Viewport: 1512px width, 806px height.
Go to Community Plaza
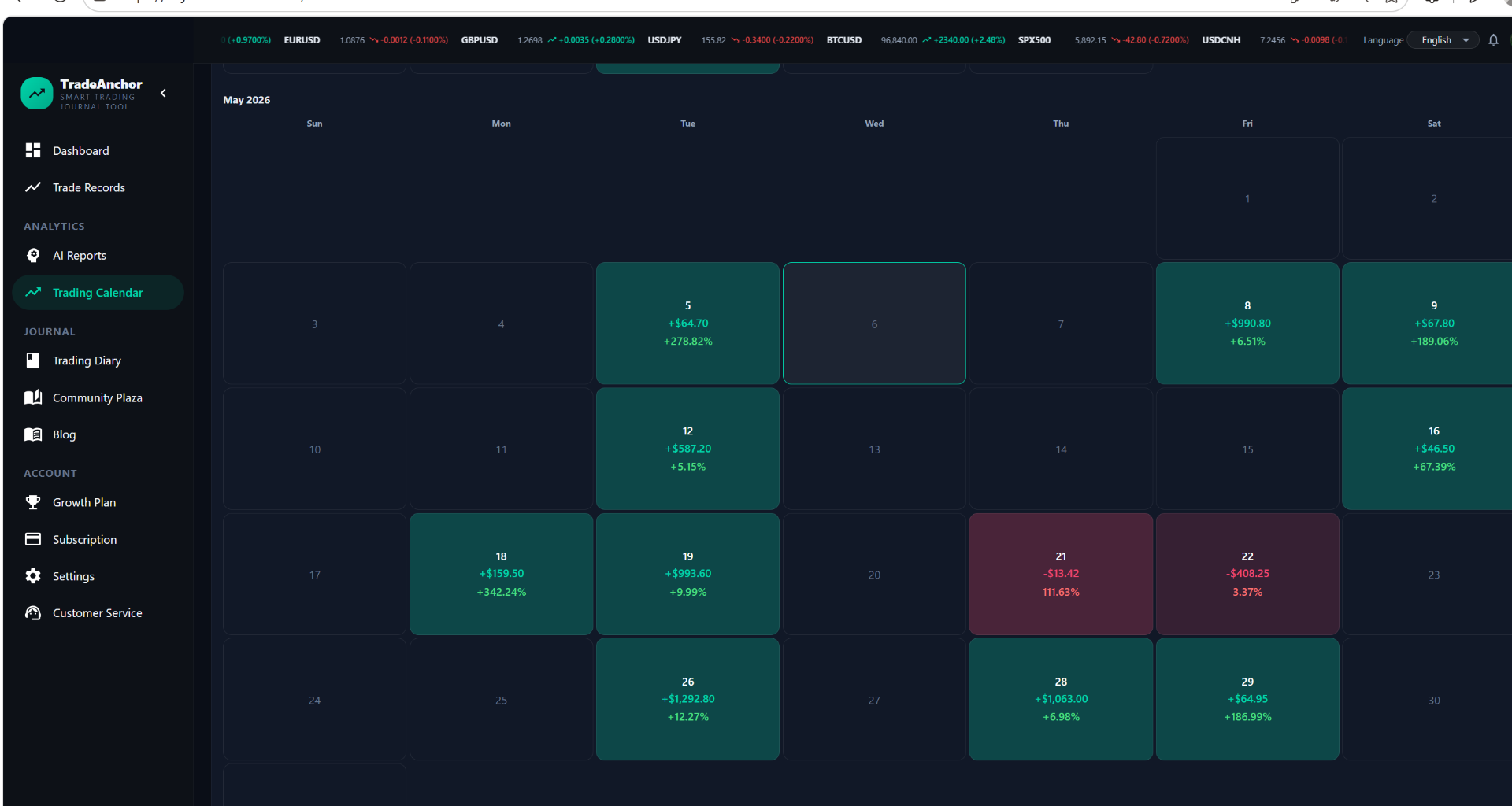click(98, 397)
